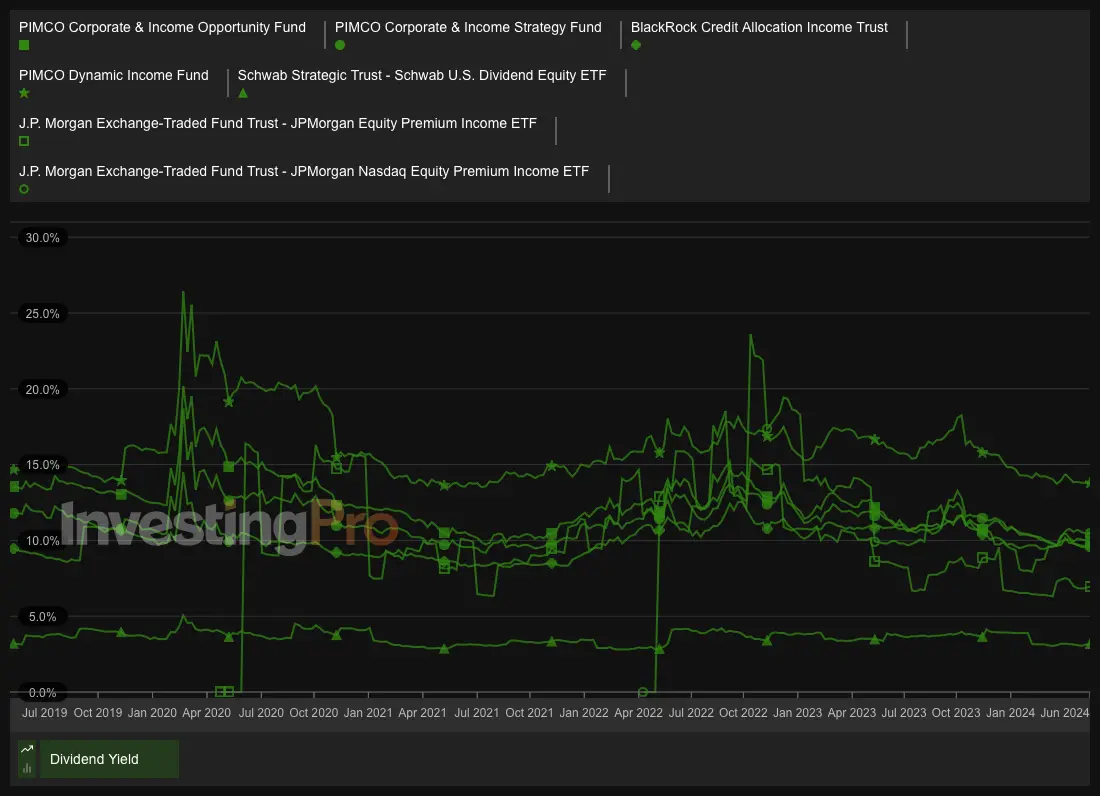Click the Jul 2022 date label
The width and height of the screenshot is (1100, 796).
coord(691,713)
